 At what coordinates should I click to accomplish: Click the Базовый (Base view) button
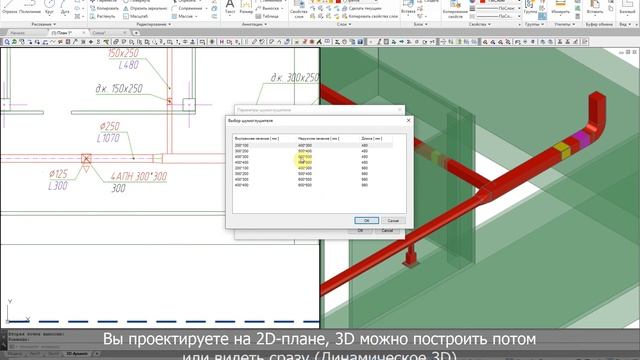[627, 8]
